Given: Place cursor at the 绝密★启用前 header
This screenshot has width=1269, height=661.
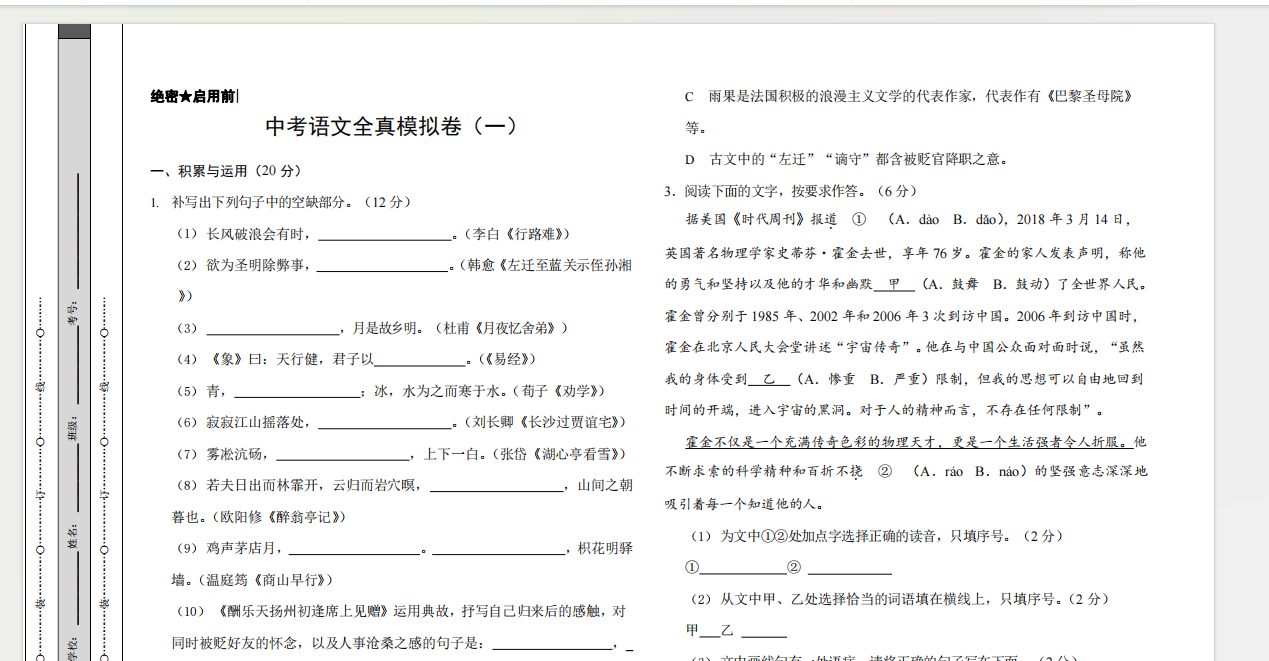Looking at the screenshot, I should 193,97.
